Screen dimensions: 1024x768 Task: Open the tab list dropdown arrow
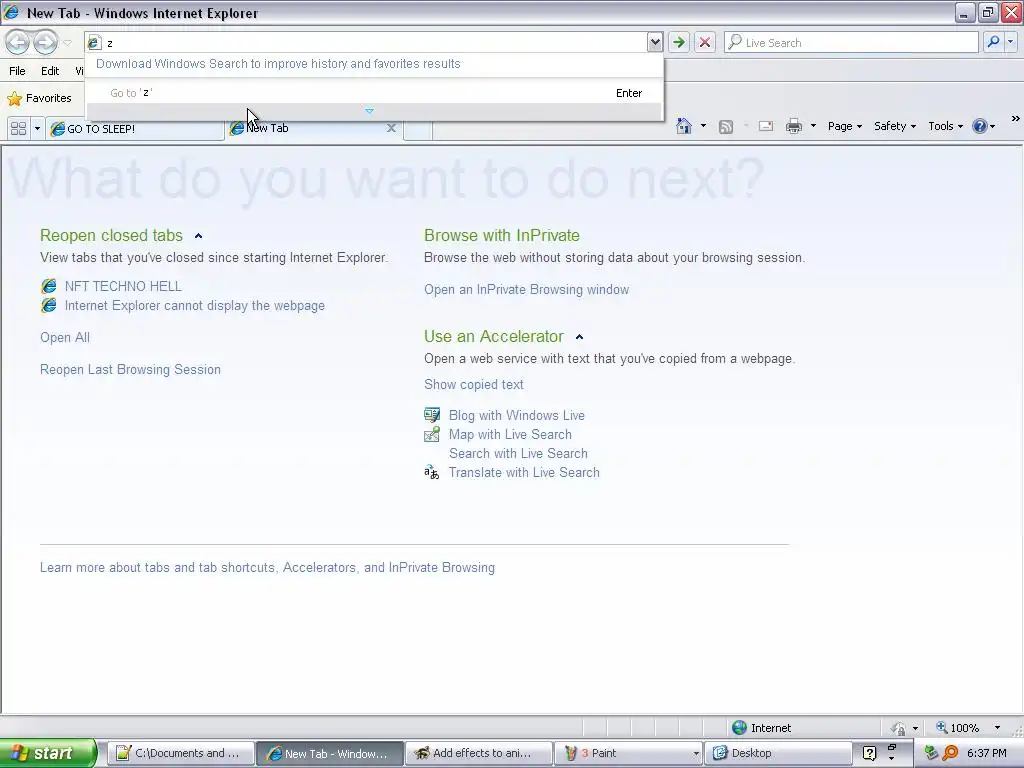[x=37, y=128]
